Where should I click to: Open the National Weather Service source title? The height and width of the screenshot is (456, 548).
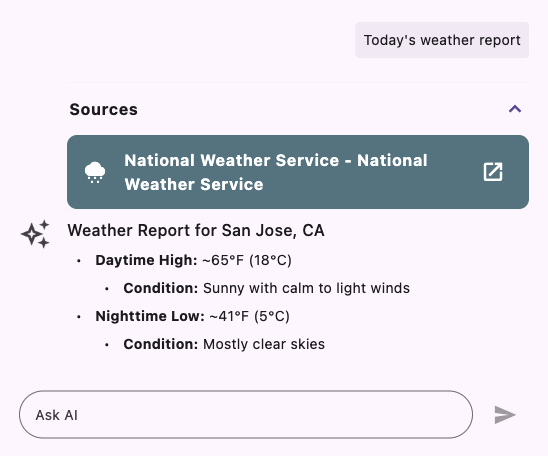click(276, 172)
